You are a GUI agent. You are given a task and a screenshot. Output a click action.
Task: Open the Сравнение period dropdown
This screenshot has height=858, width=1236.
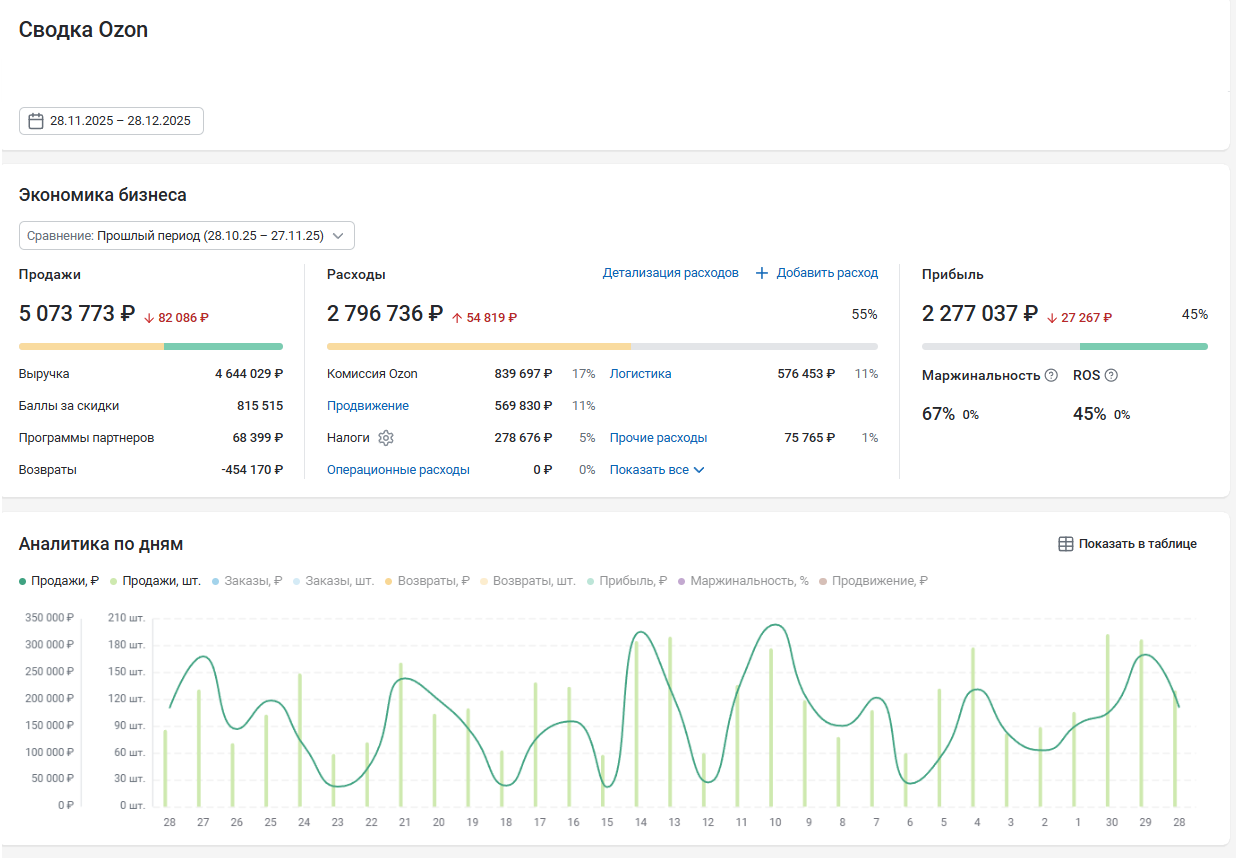[187, 236]
